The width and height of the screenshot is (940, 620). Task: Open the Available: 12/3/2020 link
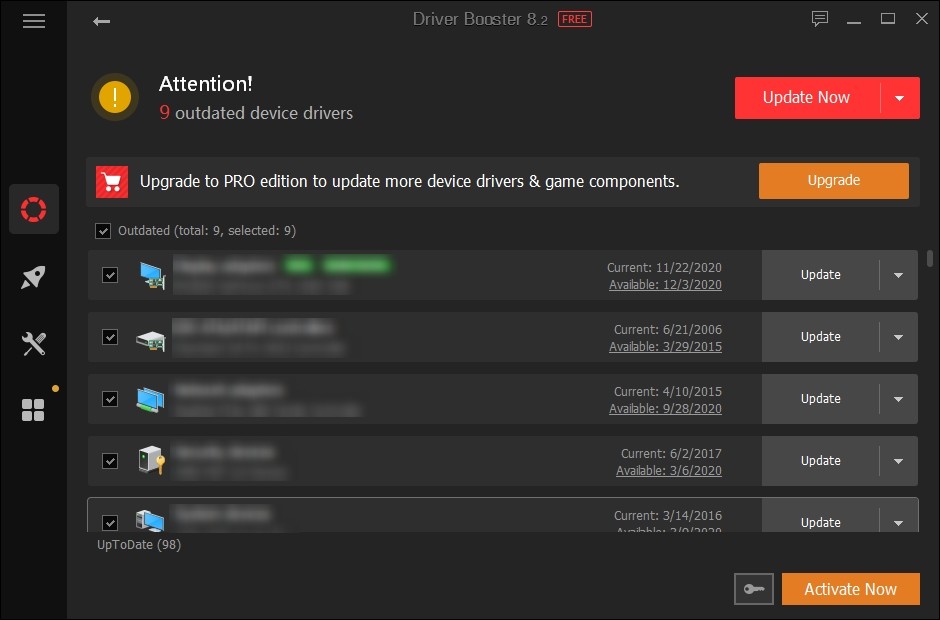665,285
